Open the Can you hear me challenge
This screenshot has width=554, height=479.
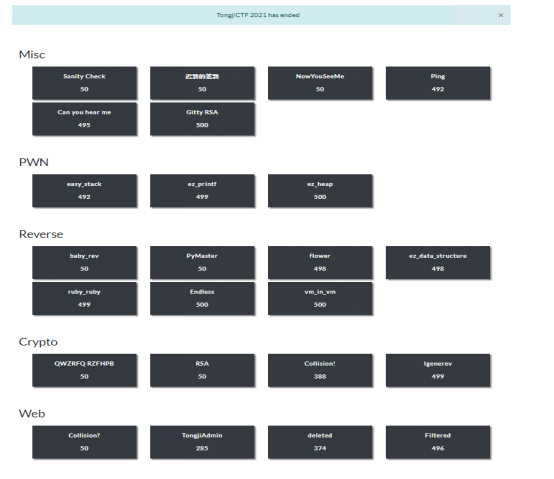point(84,119)
